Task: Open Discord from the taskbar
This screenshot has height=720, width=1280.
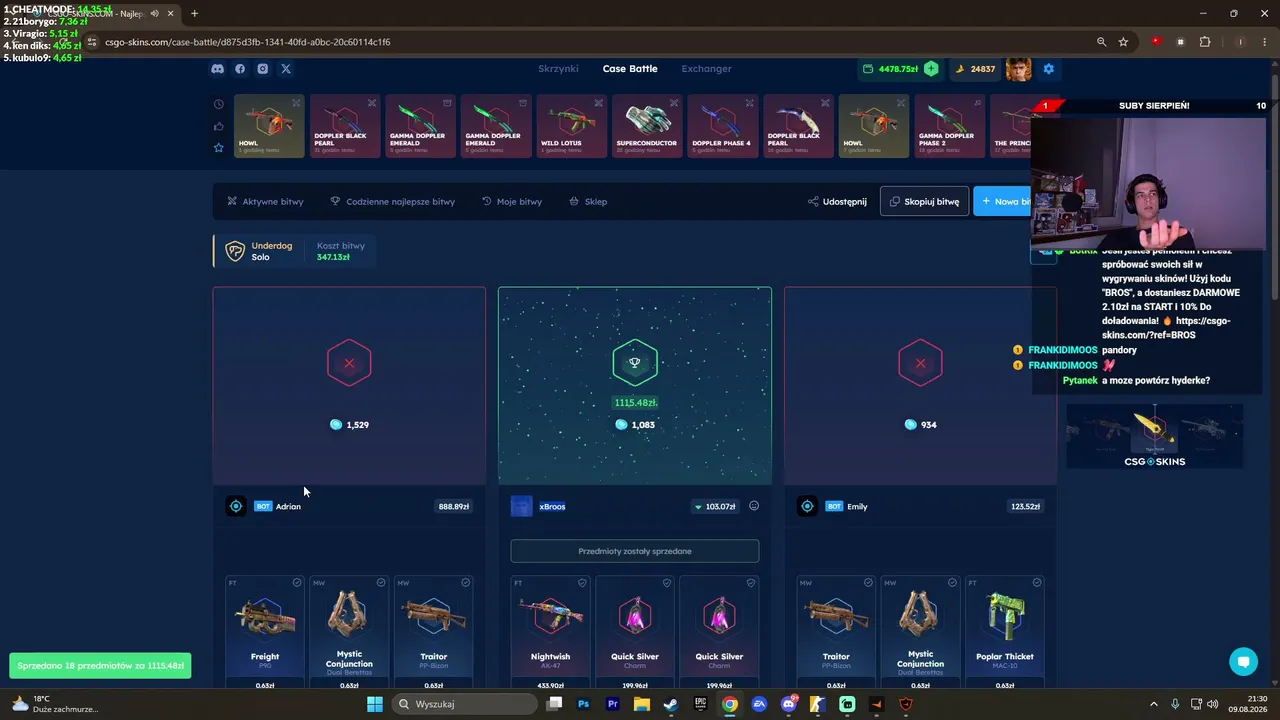Action: point(789,704)
